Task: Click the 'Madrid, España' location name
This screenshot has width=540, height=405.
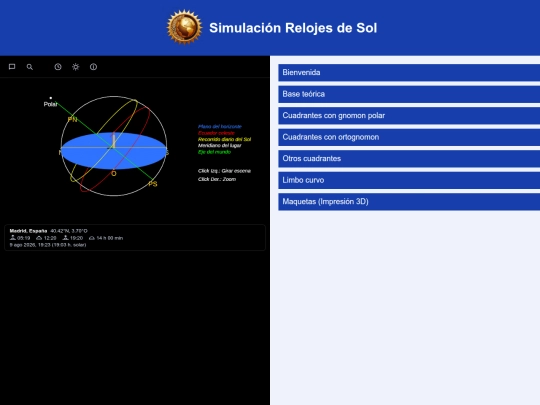Action: [28, 231]
